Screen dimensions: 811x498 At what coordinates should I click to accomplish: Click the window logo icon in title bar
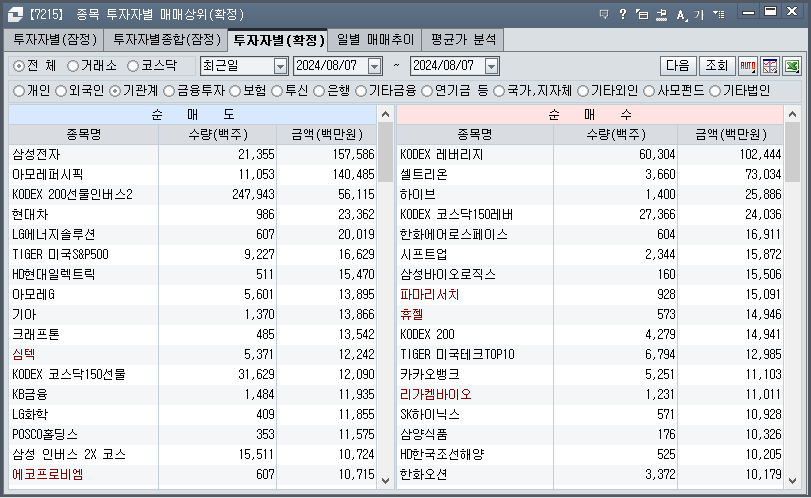[14, 14]
